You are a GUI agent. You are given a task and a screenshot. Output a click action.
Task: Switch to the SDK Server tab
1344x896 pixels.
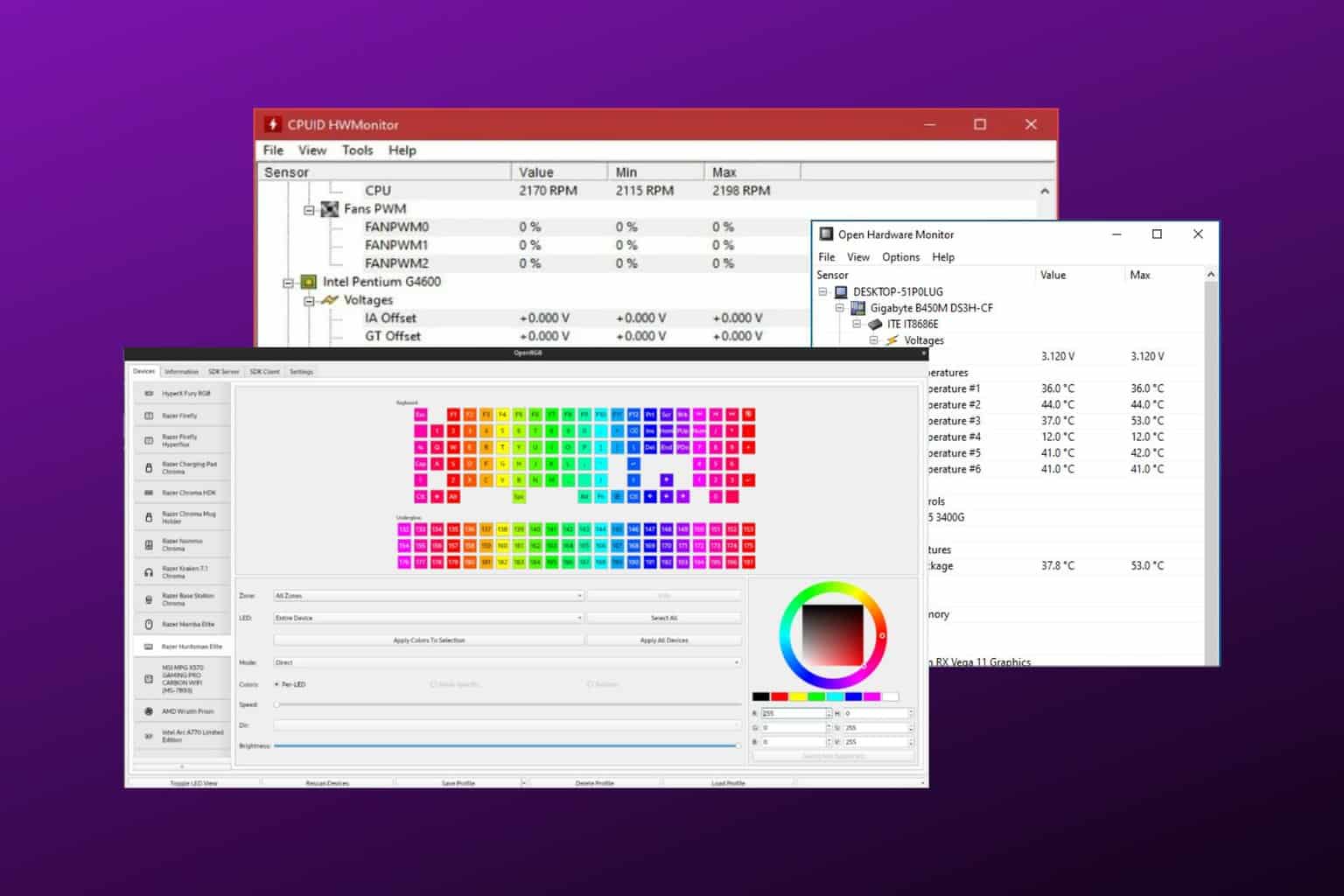pos(223,372)
